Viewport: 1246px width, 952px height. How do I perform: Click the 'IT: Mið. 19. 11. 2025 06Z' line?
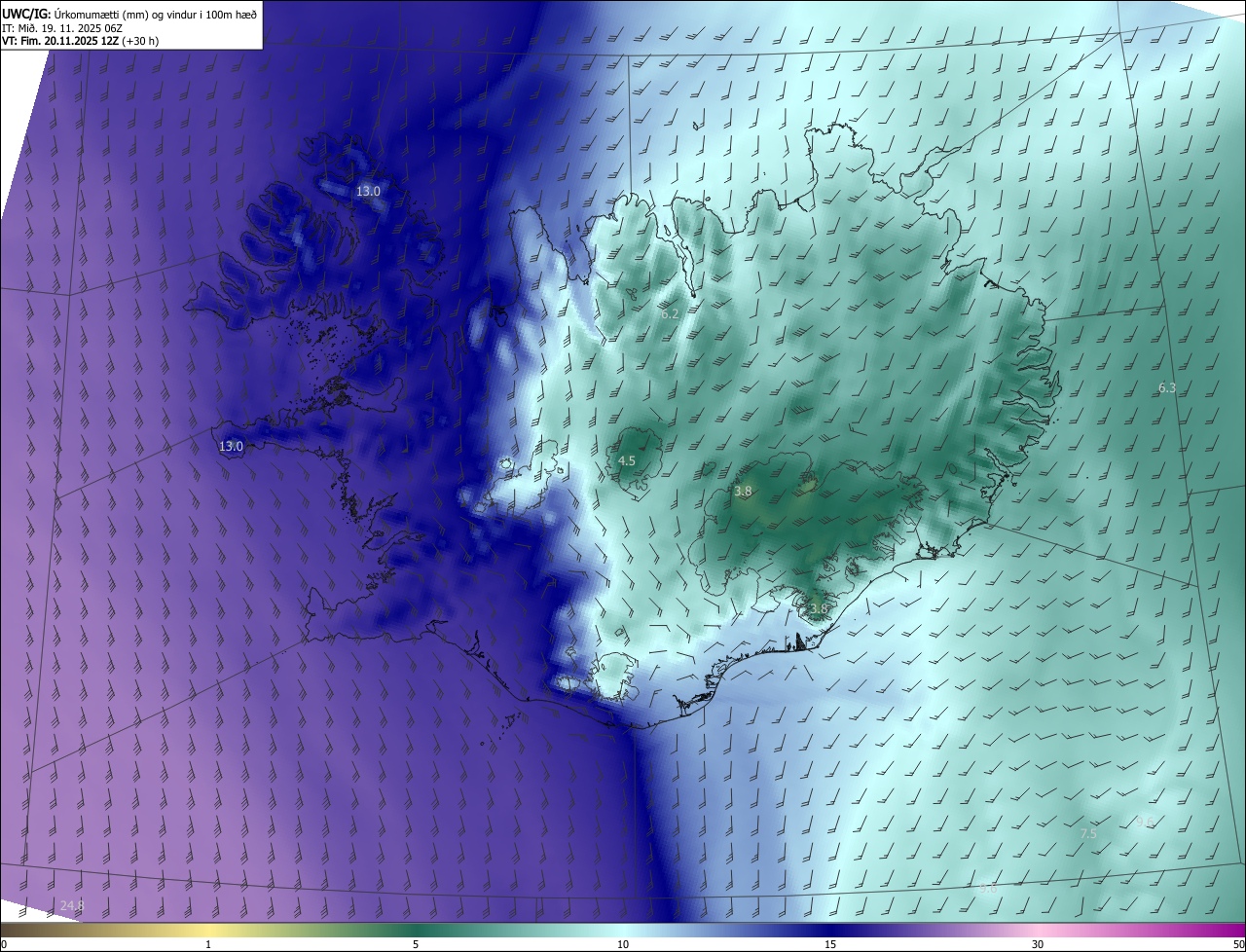[x=63, y=28]
